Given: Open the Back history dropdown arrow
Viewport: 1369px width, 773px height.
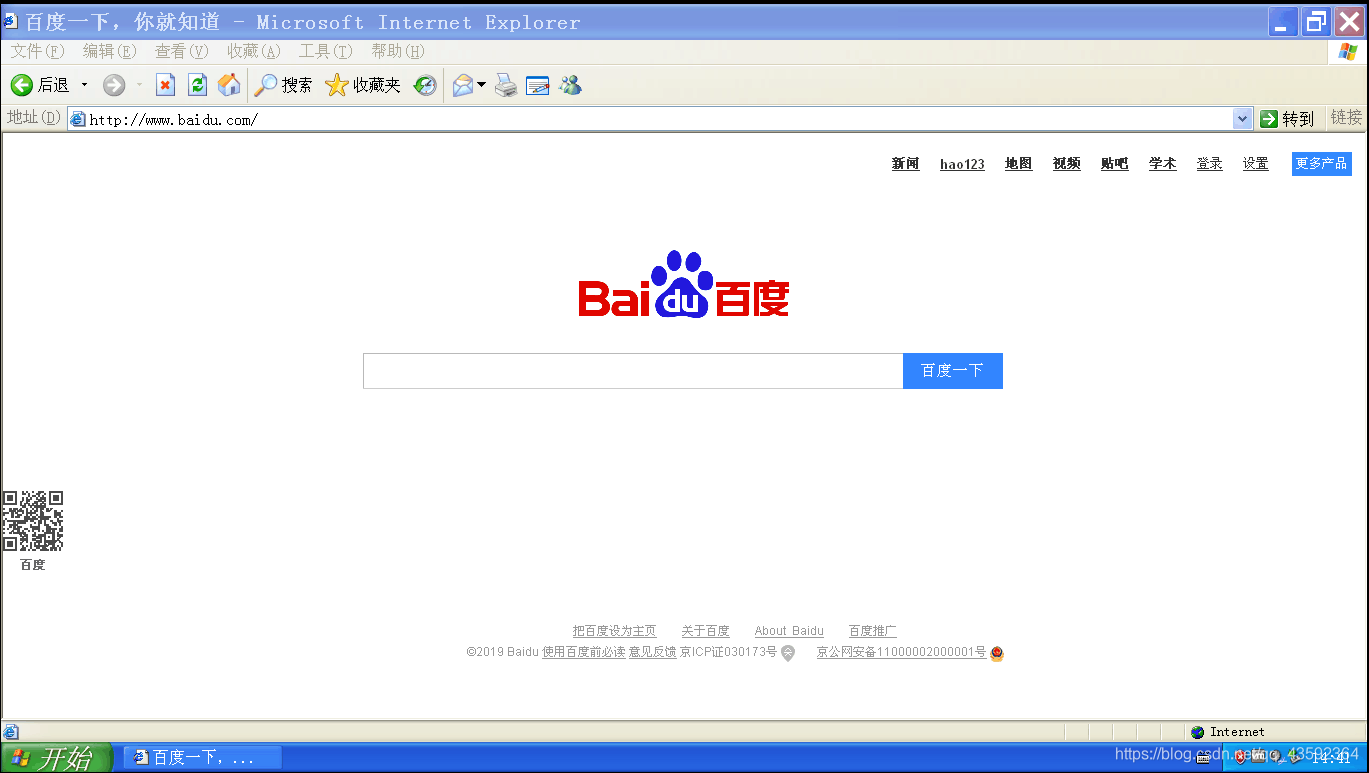Looking at the screenshot, I should click(84, 86).
